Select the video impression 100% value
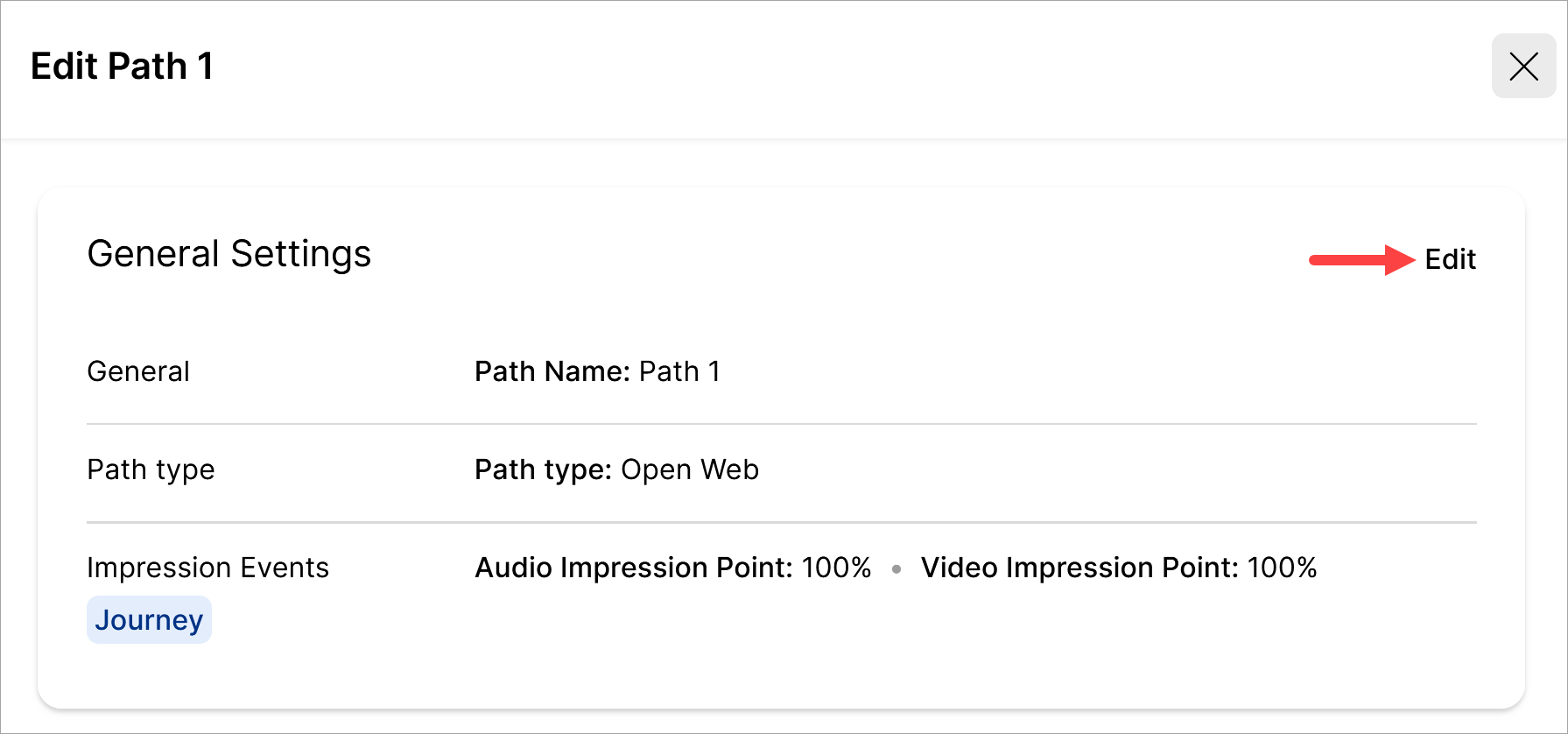1568x734 pixels. [x=1282, y=568]
